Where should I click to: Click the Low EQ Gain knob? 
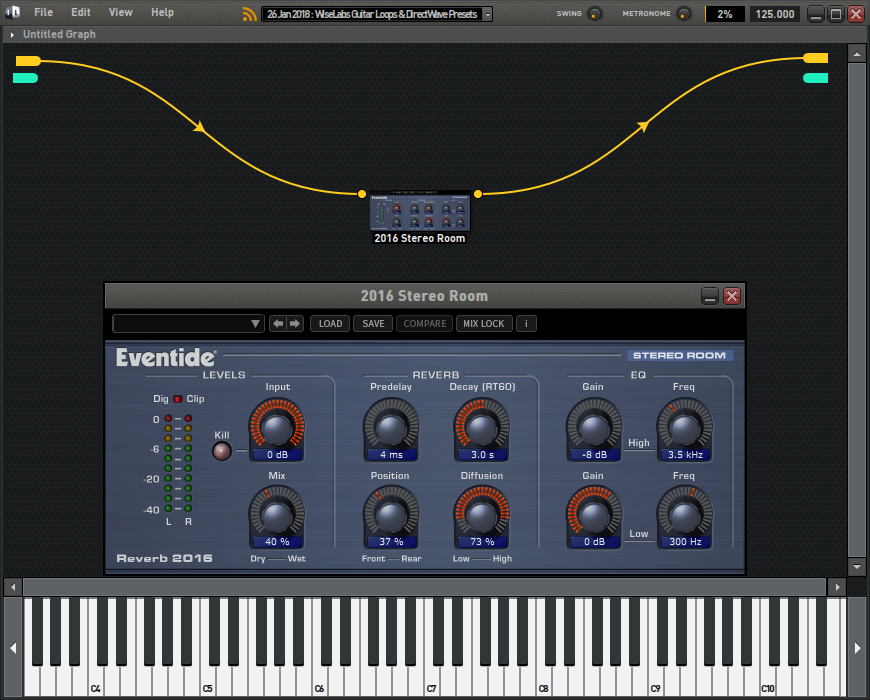coord(594,515)
